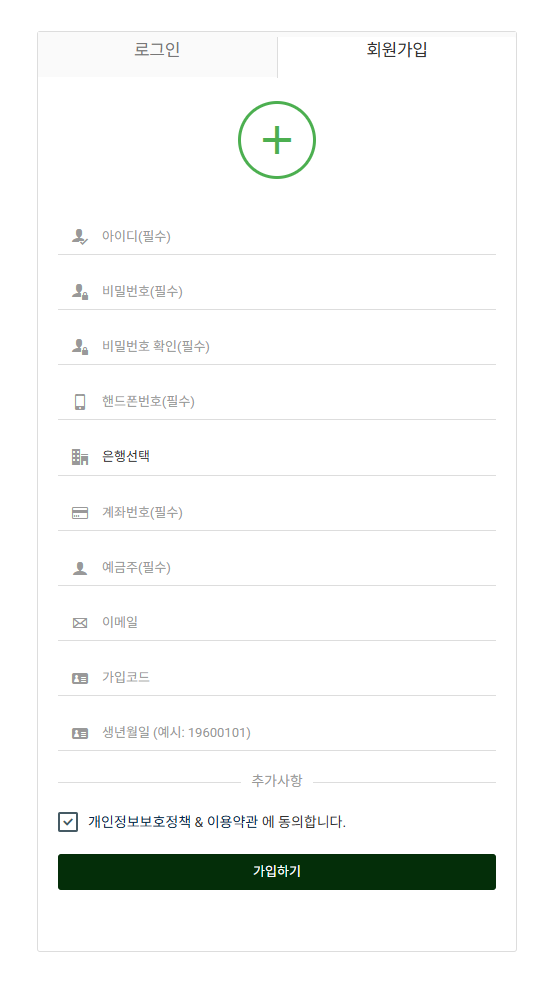Click the lock user icon beside 비밀번호

coord(80,292)
